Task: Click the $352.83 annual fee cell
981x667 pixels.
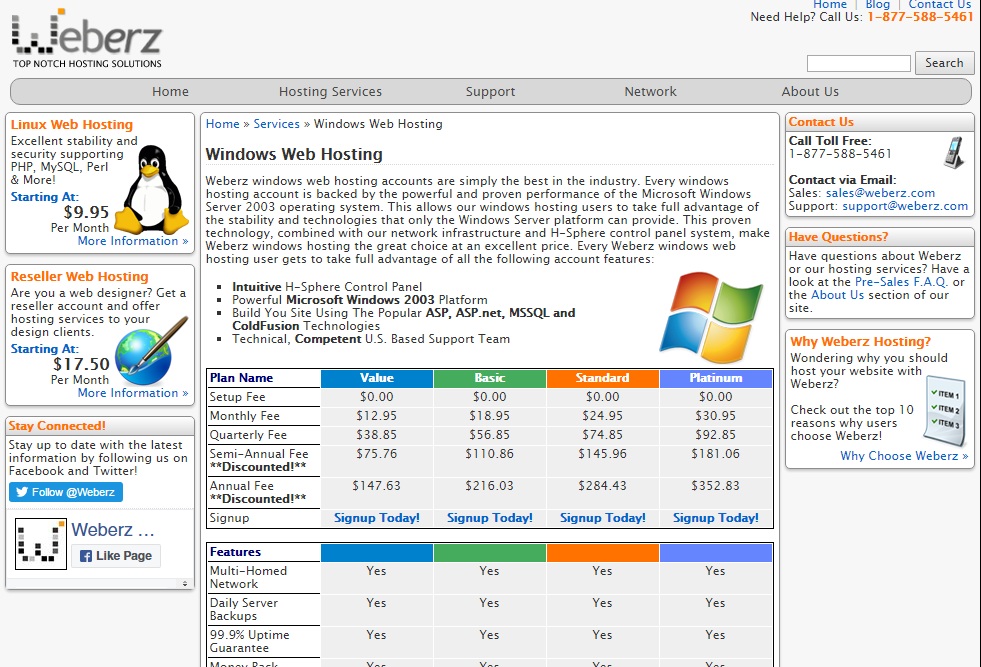Action: [x=716, y=486]
